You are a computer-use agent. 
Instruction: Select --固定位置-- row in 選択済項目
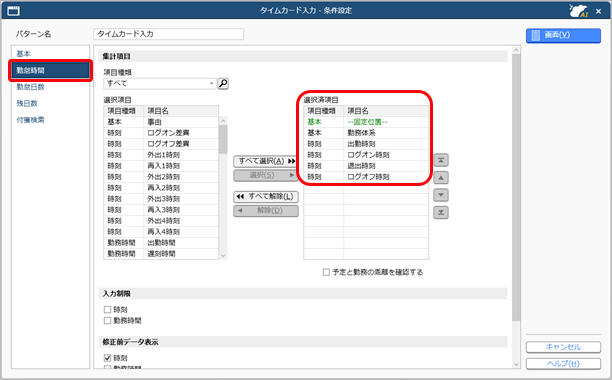[366, 122]
